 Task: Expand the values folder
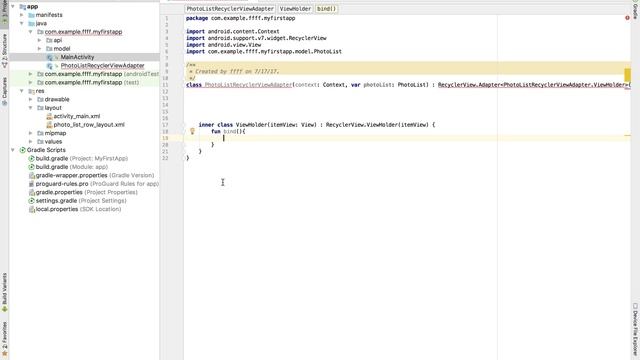(31, 142)
